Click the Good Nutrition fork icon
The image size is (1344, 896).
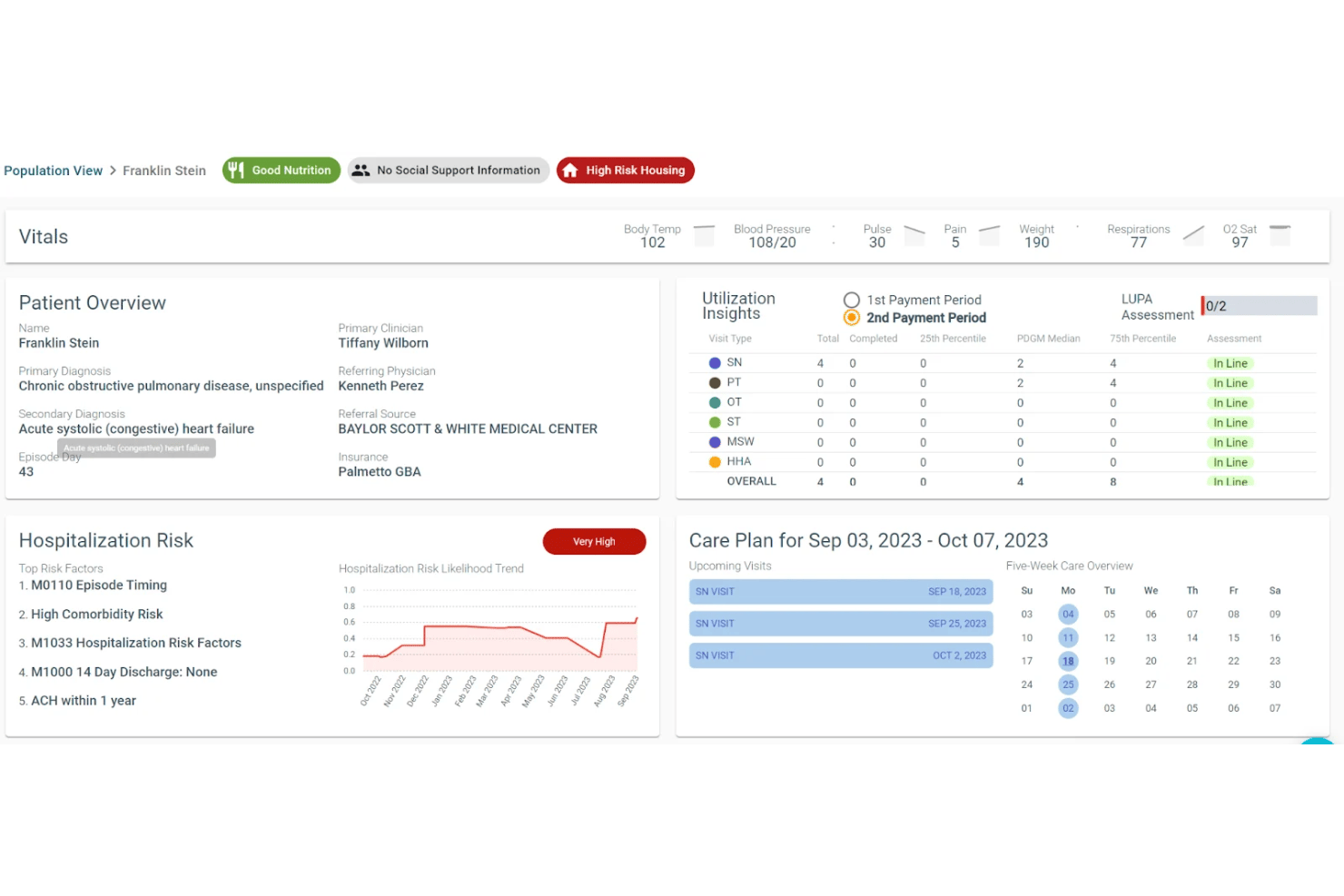(x=236, y=170)
